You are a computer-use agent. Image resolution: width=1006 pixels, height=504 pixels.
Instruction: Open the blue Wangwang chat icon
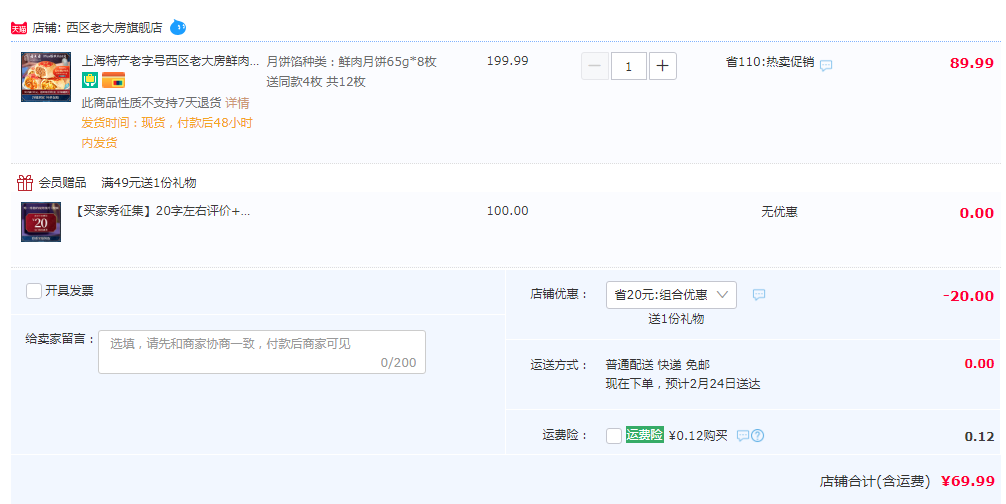178,28
